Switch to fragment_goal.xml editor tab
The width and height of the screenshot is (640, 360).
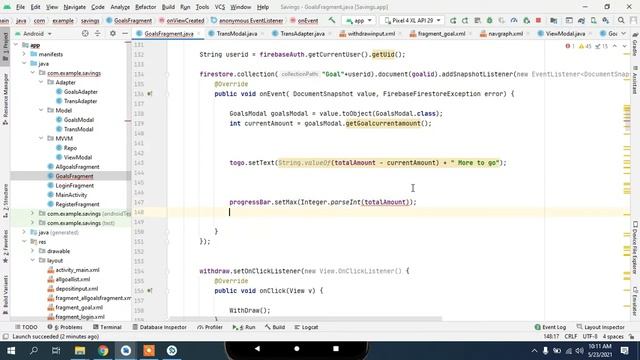[x=441, y=33]
